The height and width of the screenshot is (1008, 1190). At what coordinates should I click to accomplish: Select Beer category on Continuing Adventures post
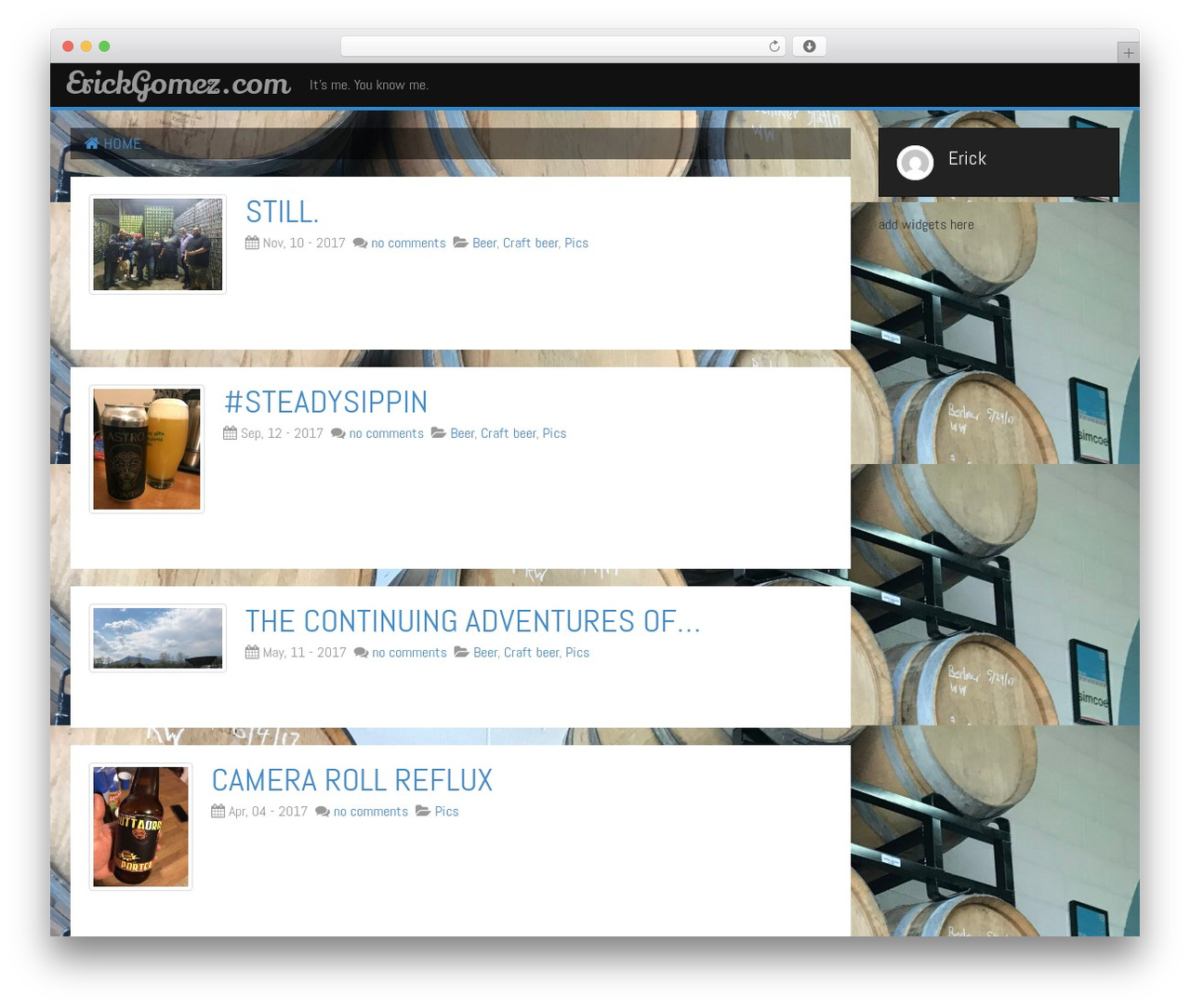pos(485,653)
